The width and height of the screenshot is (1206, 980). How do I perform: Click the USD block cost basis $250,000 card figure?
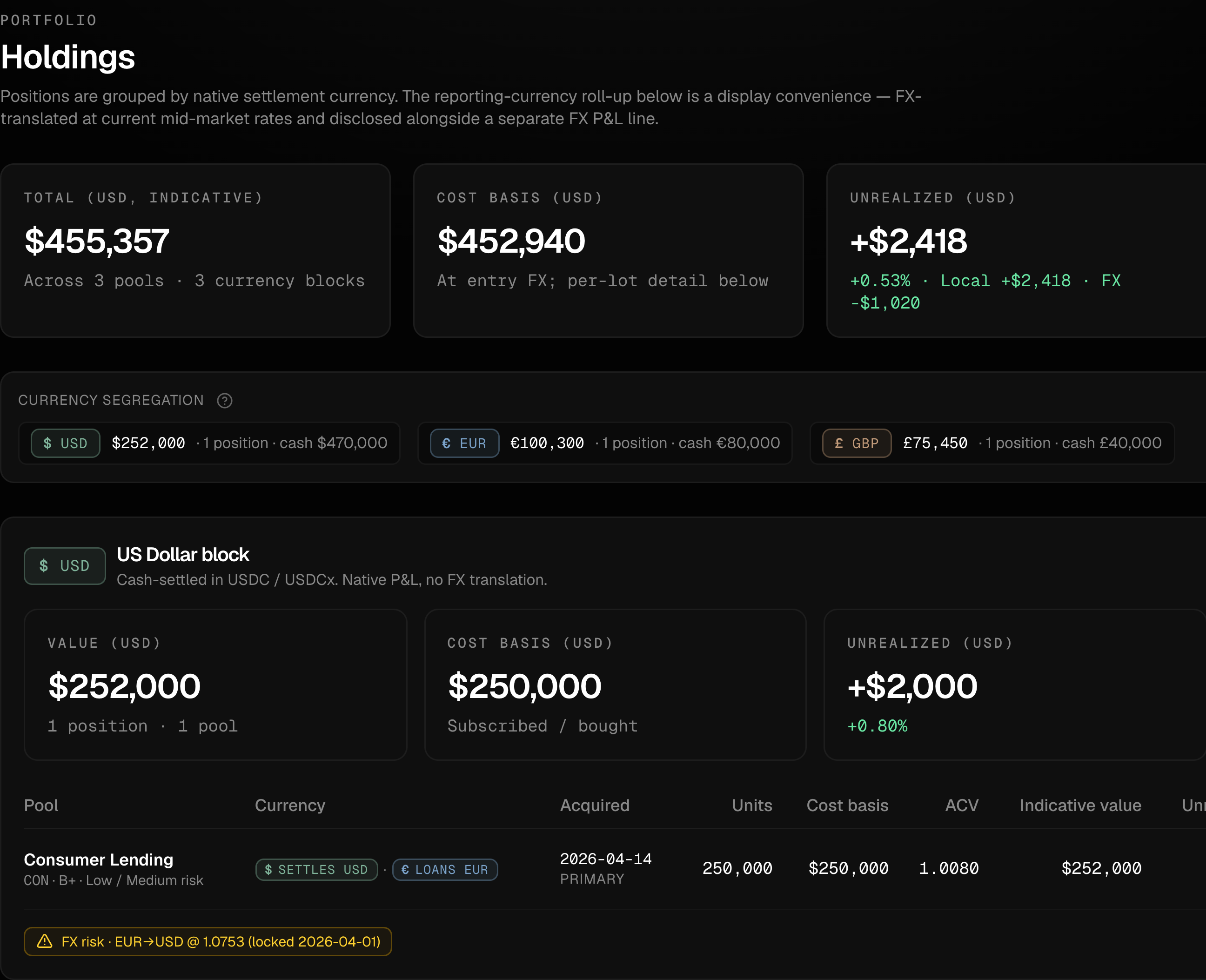pyautogui.click(x=524, y=686)
